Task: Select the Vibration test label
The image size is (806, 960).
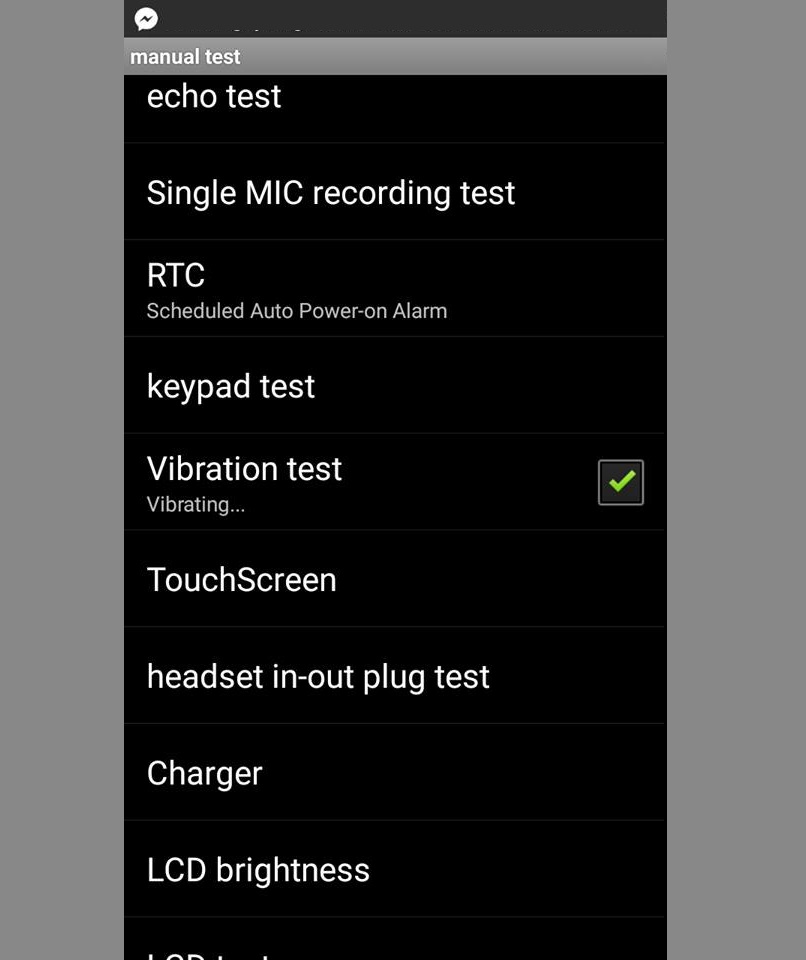Action: click(244, 469)
